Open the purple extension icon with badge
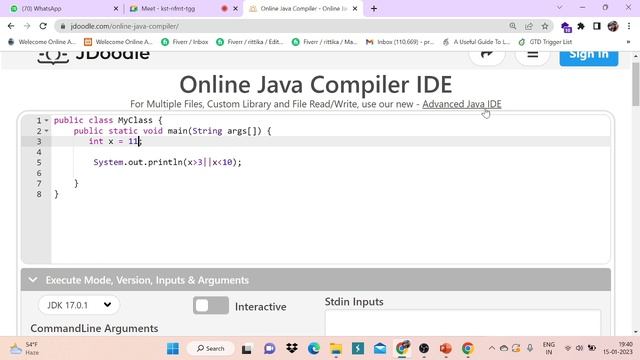This screenshot has width=640, height=360. point(566,27)
